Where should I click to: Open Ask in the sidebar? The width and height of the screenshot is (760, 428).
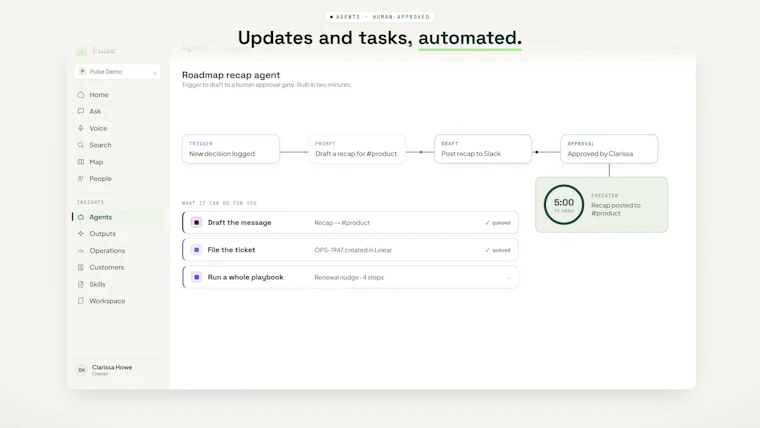(117, 111)
